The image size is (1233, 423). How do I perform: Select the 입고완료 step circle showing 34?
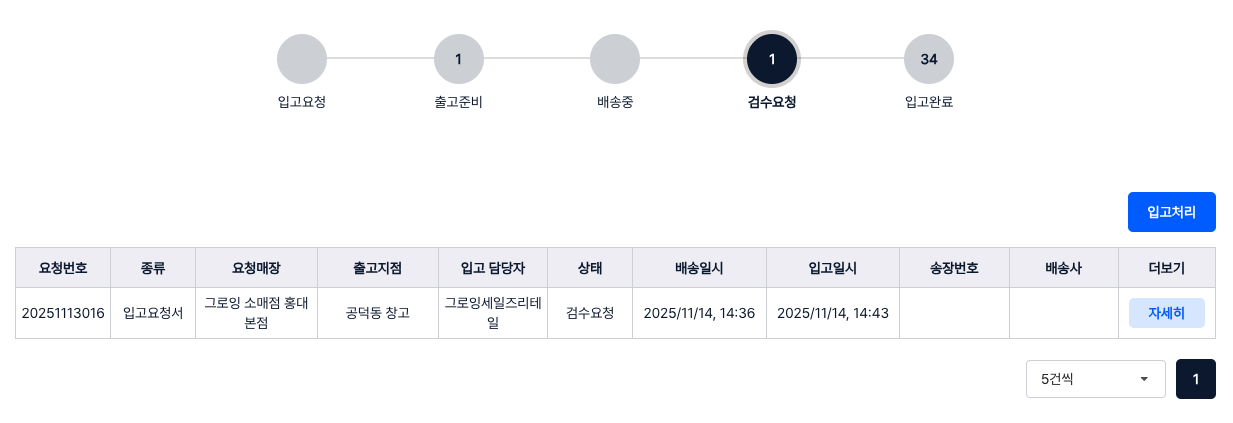coord(928,59)
